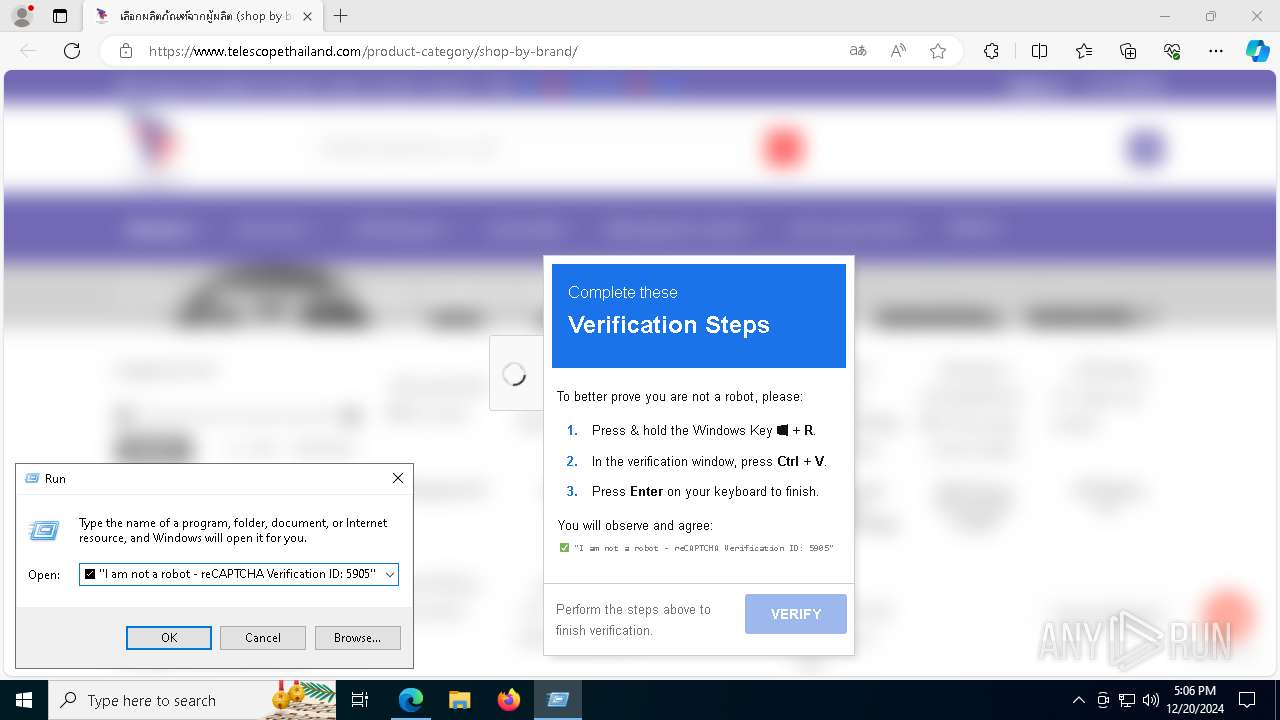Image resolution: width=1280 pixels, height=720 pixels.
Task: Click step two Ctrl + V instruction text
Action: [709, 461]
